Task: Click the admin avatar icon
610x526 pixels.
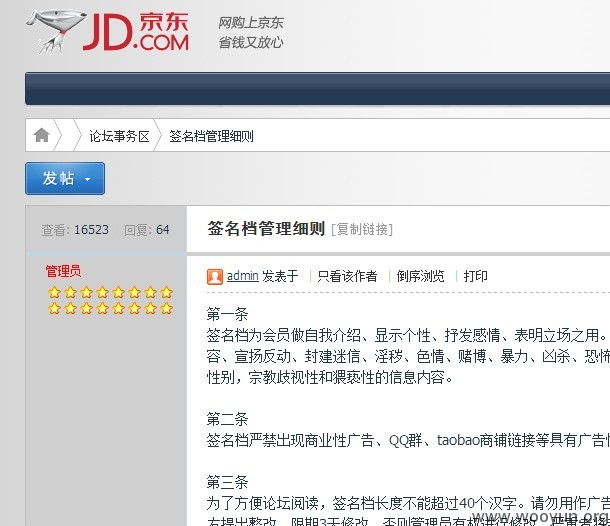Action: [215, 277]
